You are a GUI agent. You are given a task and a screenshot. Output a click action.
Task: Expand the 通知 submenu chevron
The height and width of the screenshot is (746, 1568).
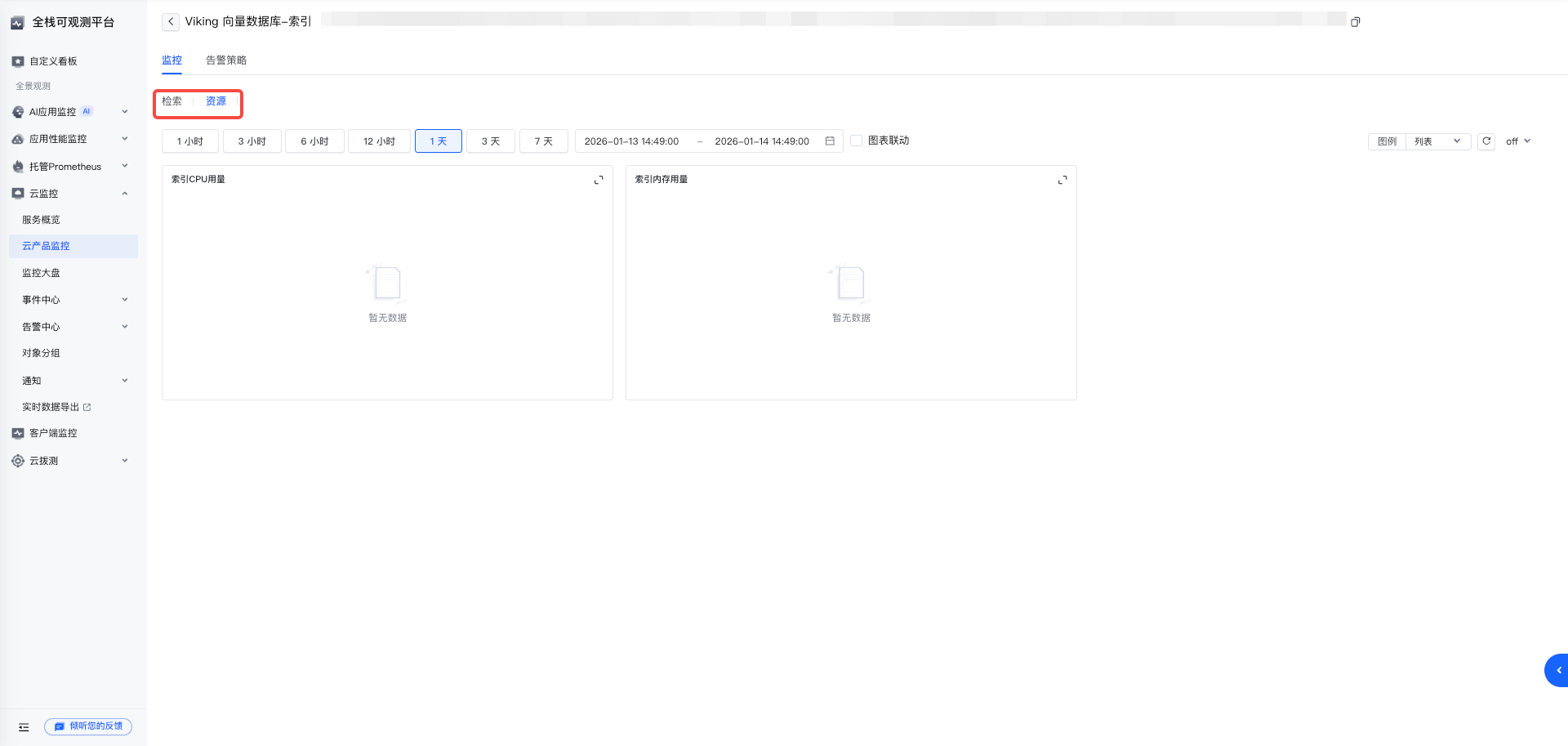(125, 381)
